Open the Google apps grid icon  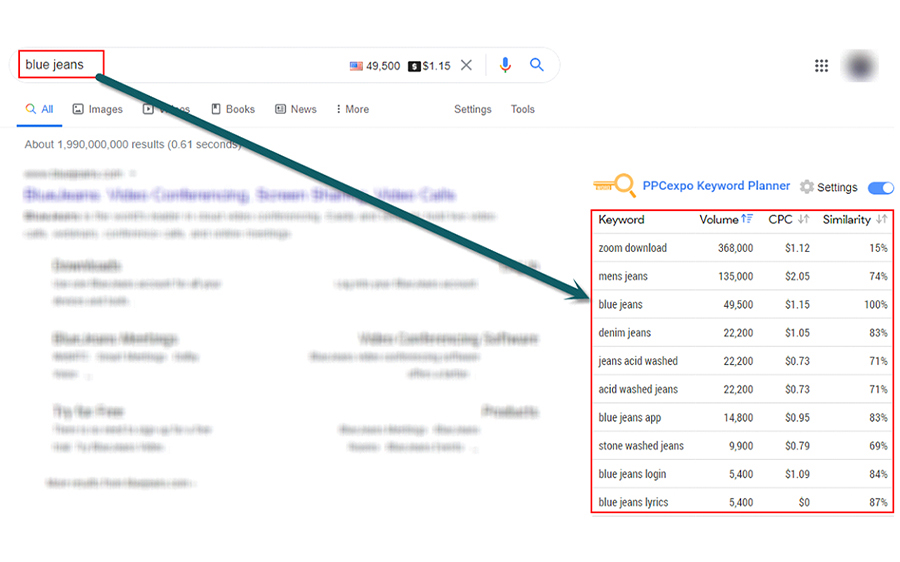(x=821, y=65)
